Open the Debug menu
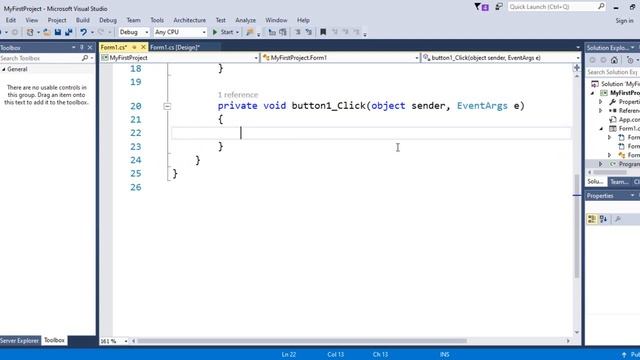 tap(108, 20)
